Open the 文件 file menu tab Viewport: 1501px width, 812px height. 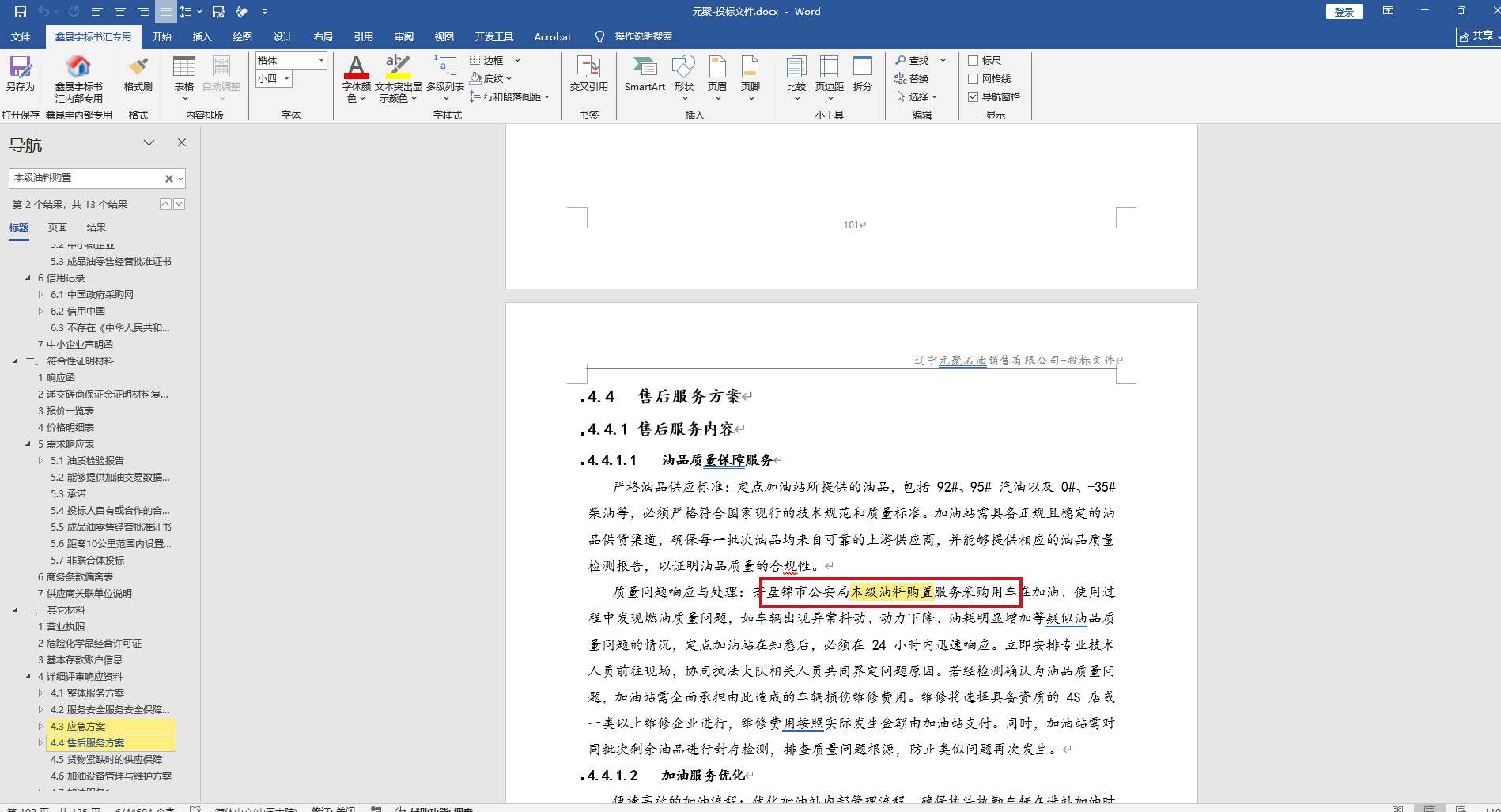point(21,36)
